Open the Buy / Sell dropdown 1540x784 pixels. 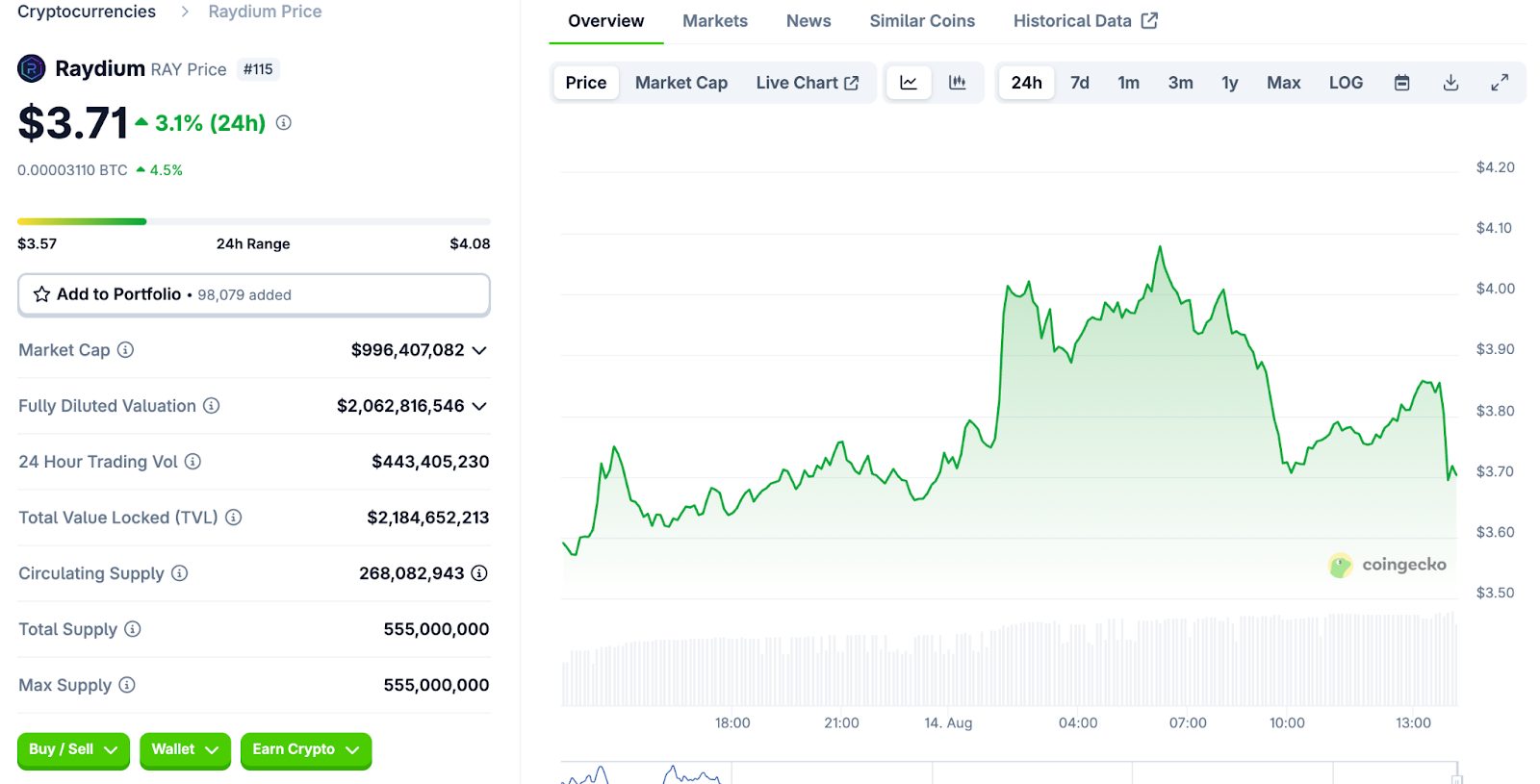click(x=73, y=749)
